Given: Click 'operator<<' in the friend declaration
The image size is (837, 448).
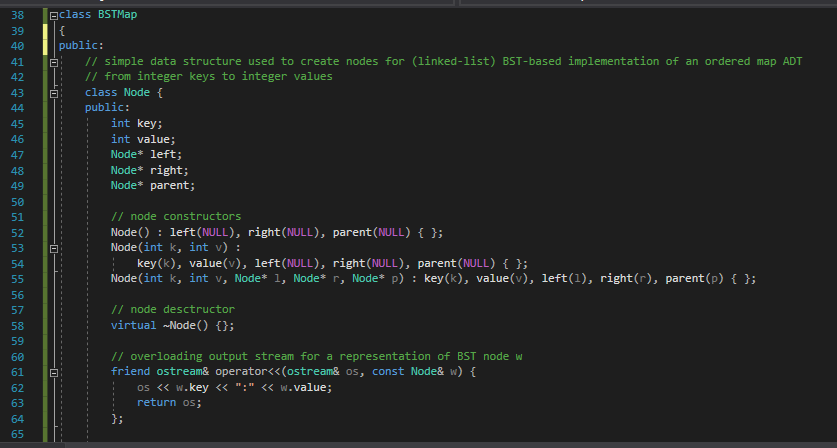Looking at the screenshot, I should (x=248, y=371).
